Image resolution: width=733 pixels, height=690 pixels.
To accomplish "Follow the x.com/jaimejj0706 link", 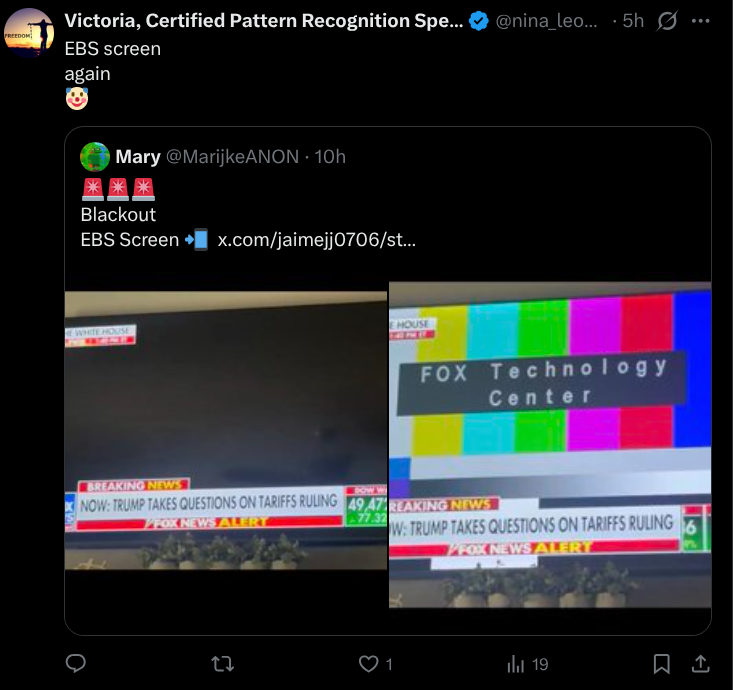I will (316, 240).
